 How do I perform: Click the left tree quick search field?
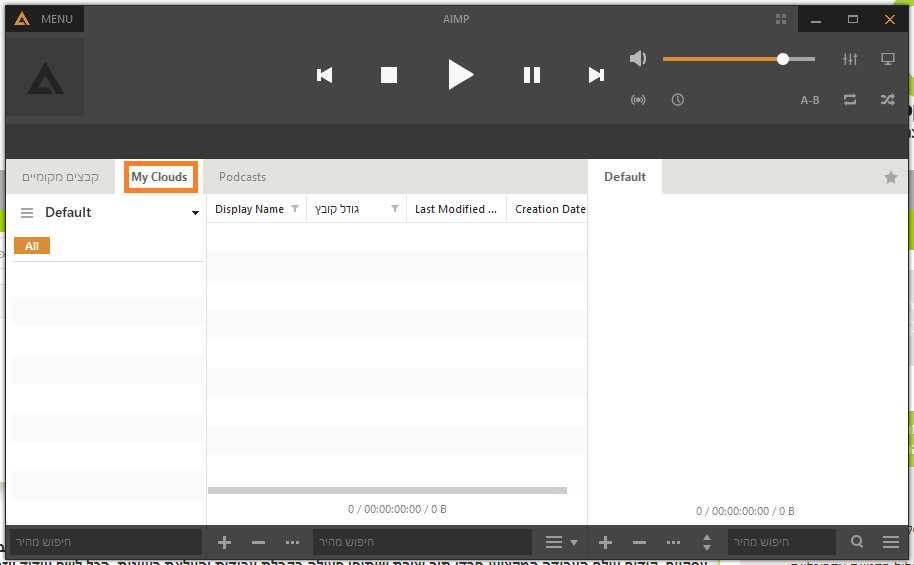point(106,542)
